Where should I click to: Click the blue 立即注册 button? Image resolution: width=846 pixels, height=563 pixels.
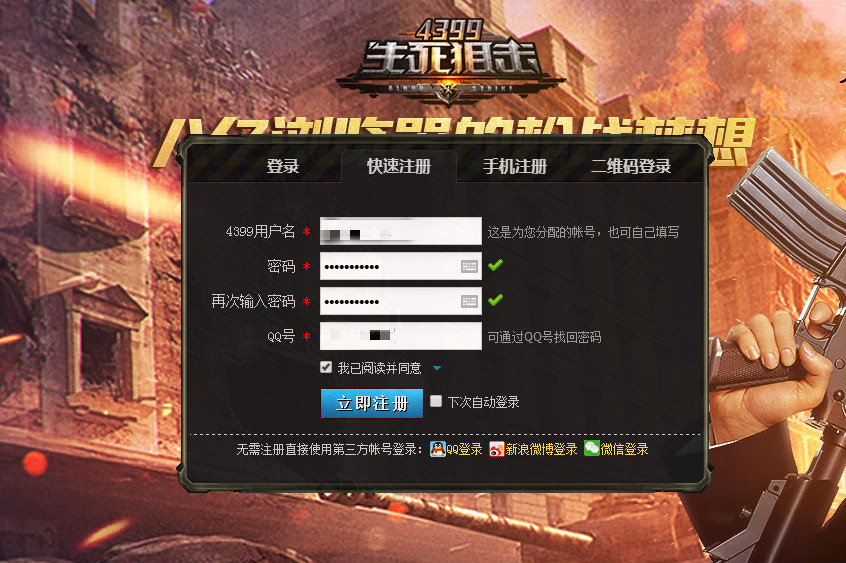coord(372,403)
